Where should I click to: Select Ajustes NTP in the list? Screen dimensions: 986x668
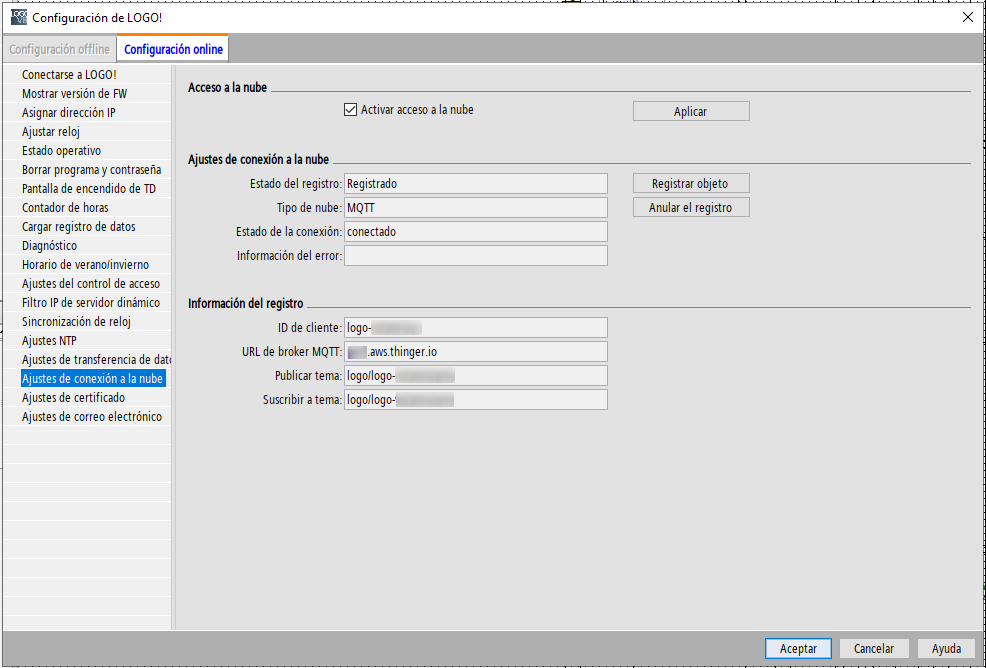[49, 341]
